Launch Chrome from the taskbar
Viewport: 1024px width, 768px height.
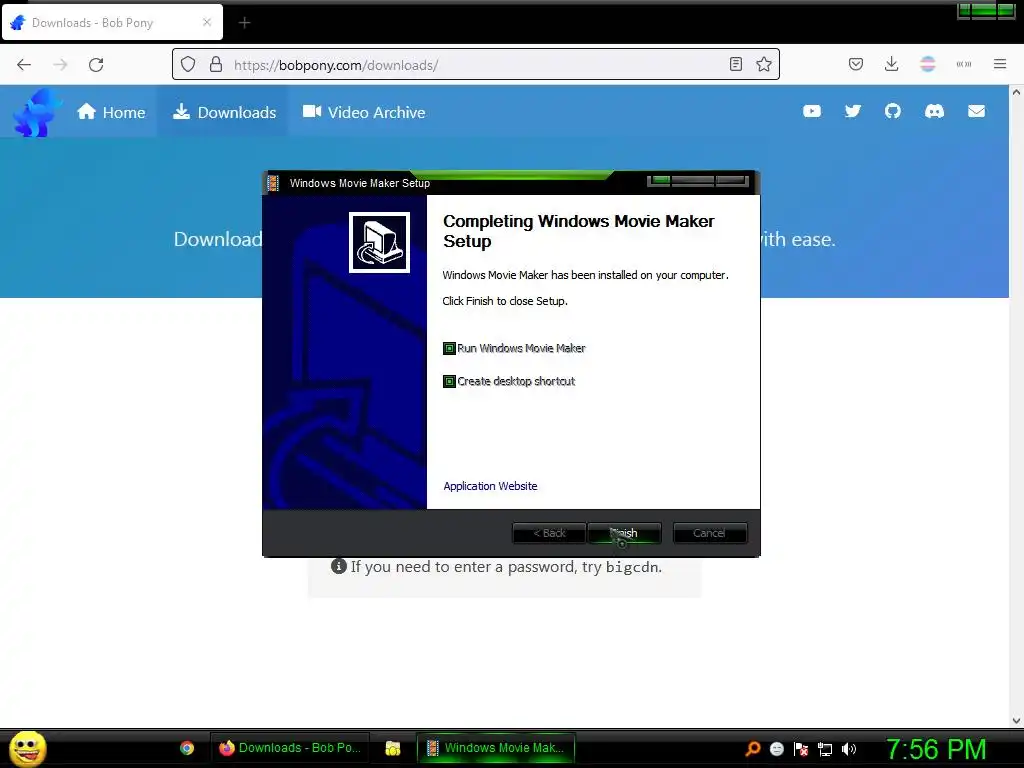(187, 748)
